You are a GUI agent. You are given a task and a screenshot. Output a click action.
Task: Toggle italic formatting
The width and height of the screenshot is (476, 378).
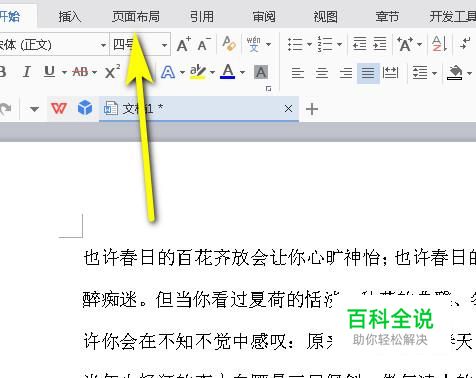point(26,71)
